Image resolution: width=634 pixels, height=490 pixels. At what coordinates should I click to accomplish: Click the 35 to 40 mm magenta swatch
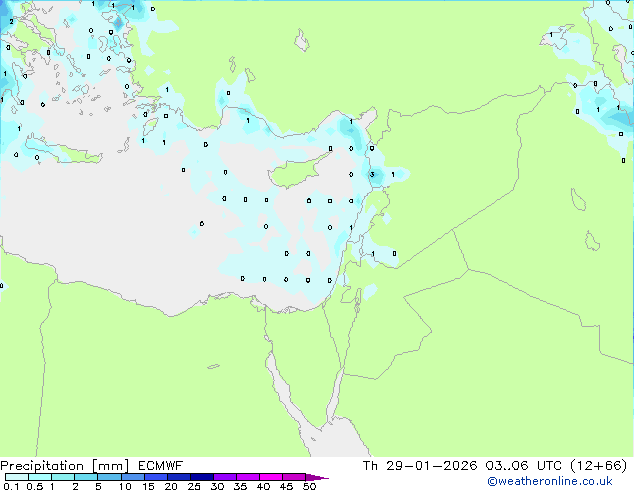248,477
